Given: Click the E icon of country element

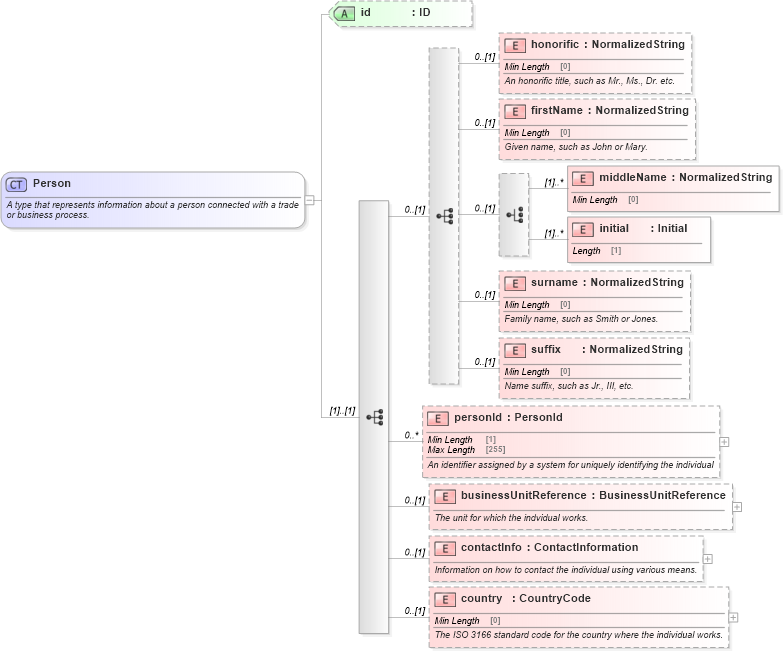Looking at the screenshot, I should click(x=444, y=600).
